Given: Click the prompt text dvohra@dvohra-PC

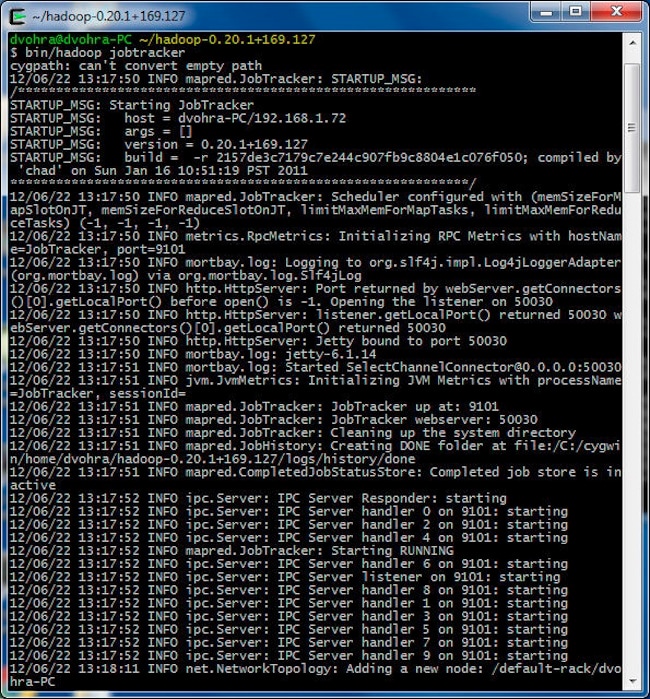Looking at the screenshot, I should 70,39.
